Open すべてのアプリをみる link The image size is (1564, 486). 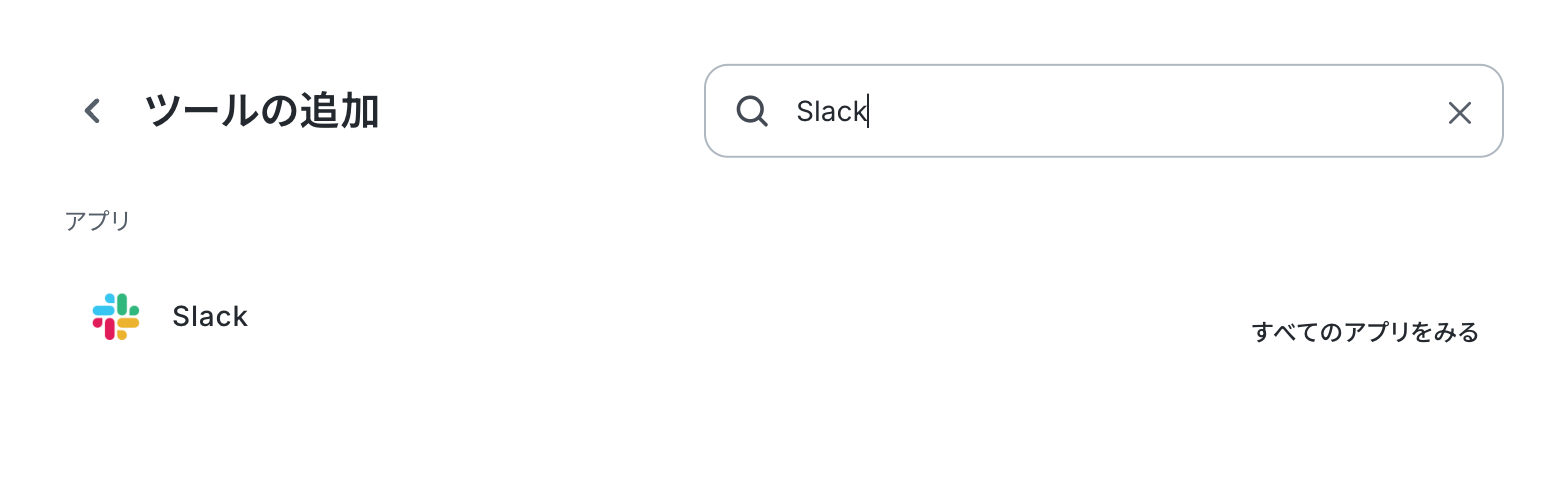coord(1365,332)
